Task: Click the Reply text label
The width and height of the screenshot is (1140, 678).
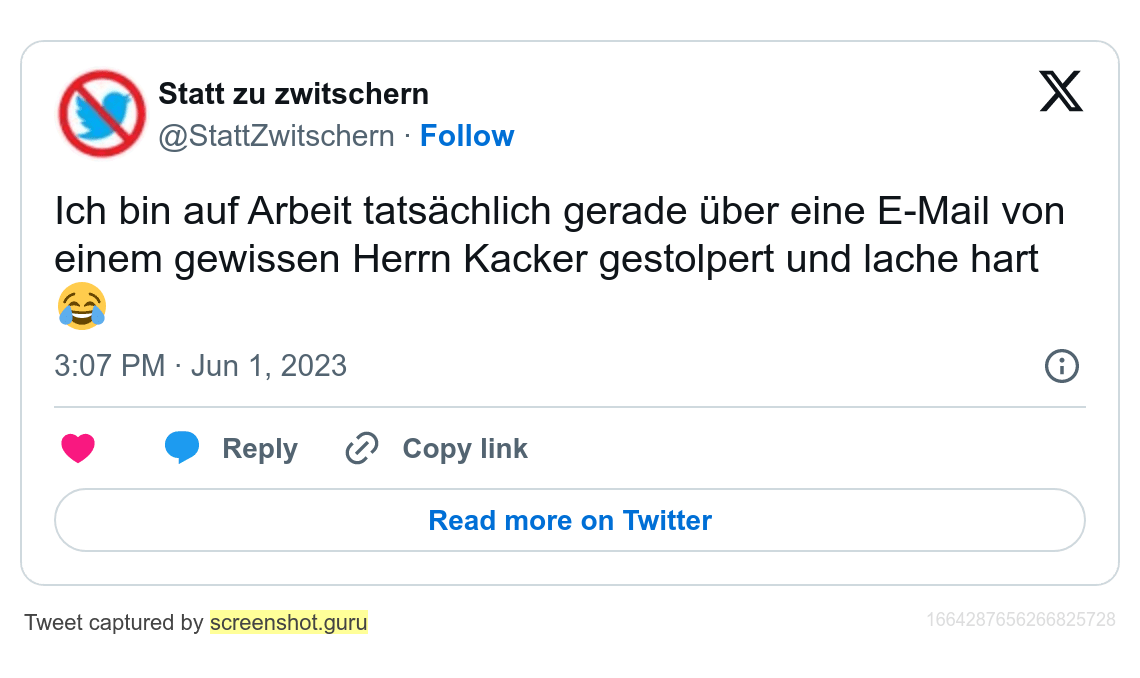Action: click(260, 449)
